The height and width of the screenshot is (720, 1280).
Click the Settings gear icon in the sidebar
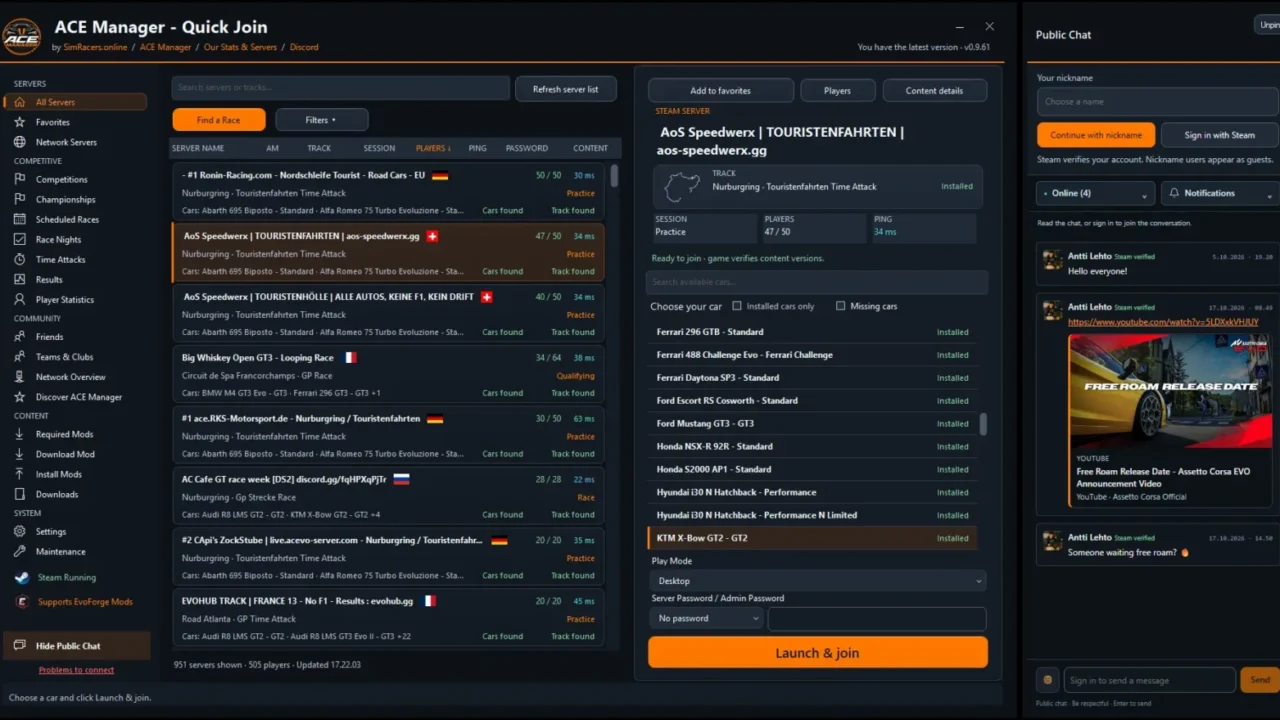pos(19,532)
